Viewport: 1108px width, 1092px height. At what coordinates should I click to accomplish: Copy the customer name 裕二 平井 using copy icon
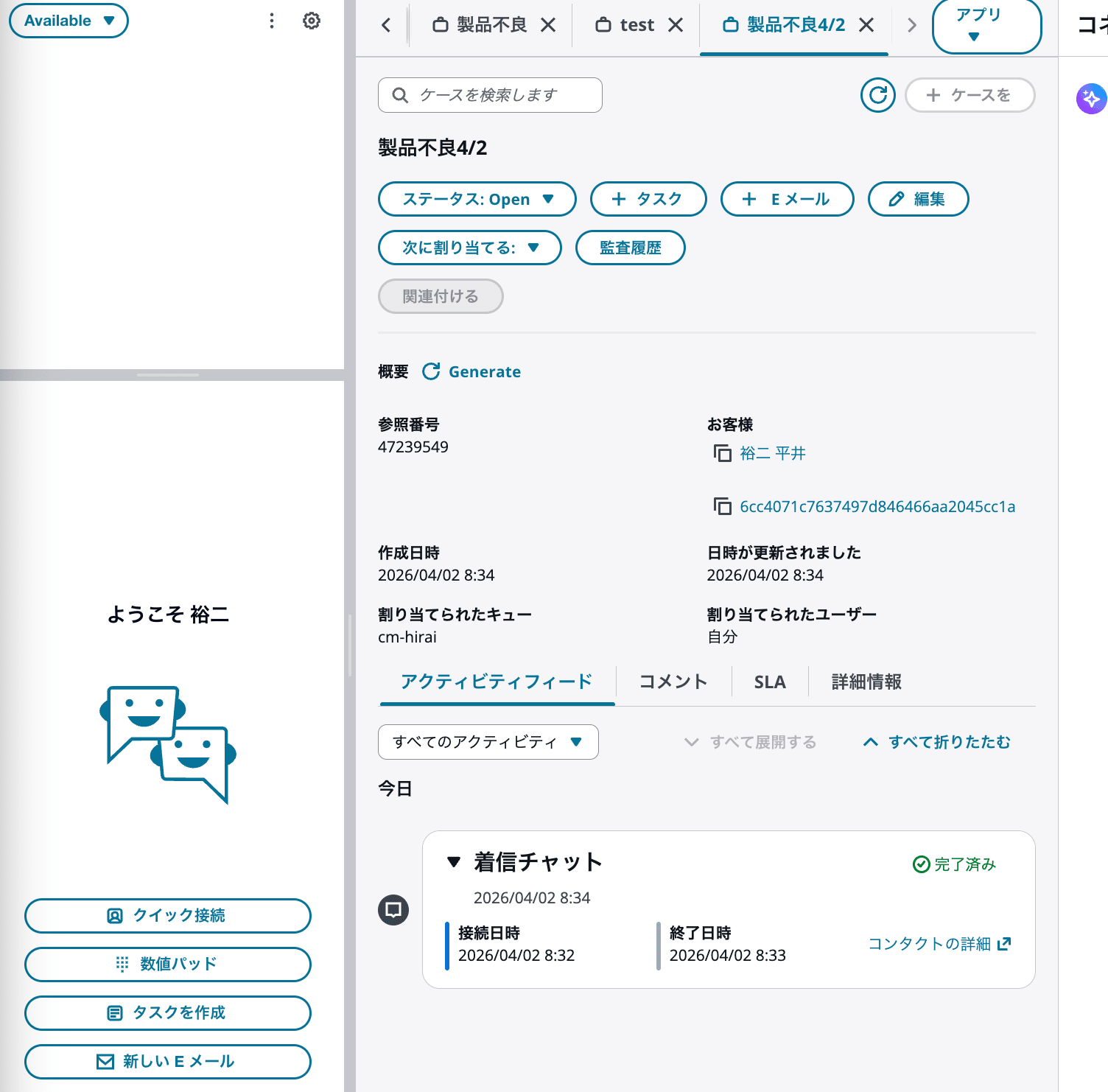point(721,453)
